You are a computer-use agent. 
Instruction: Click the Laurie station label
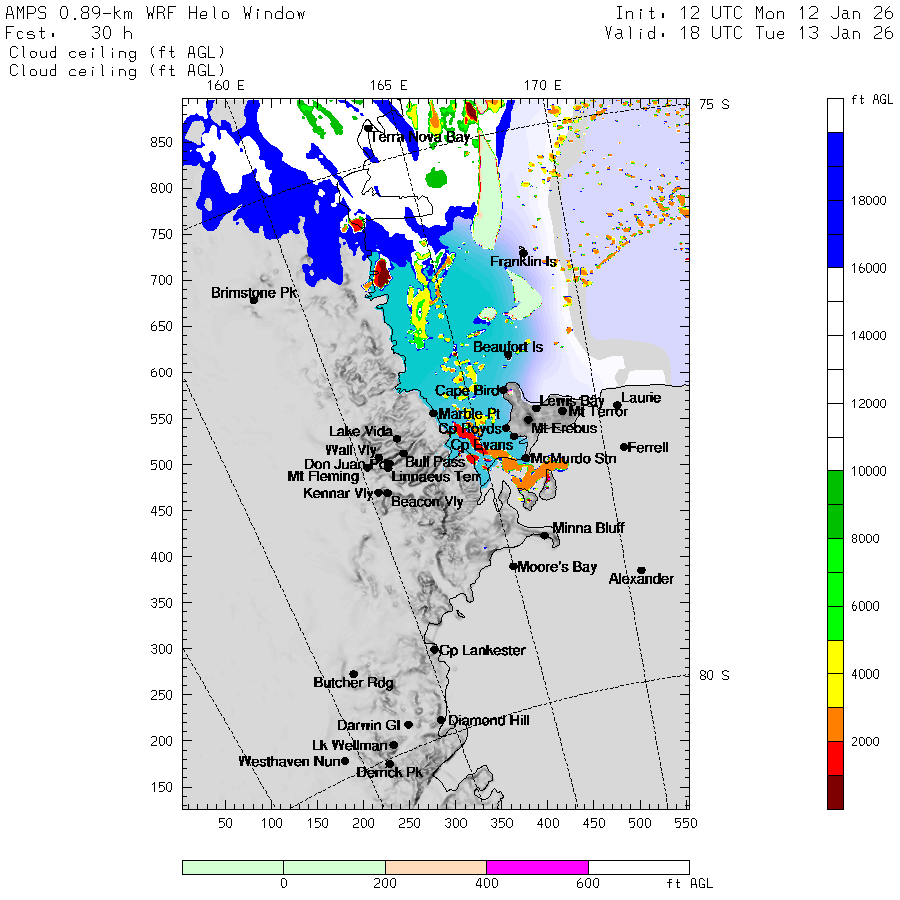(x=641, y=398)
